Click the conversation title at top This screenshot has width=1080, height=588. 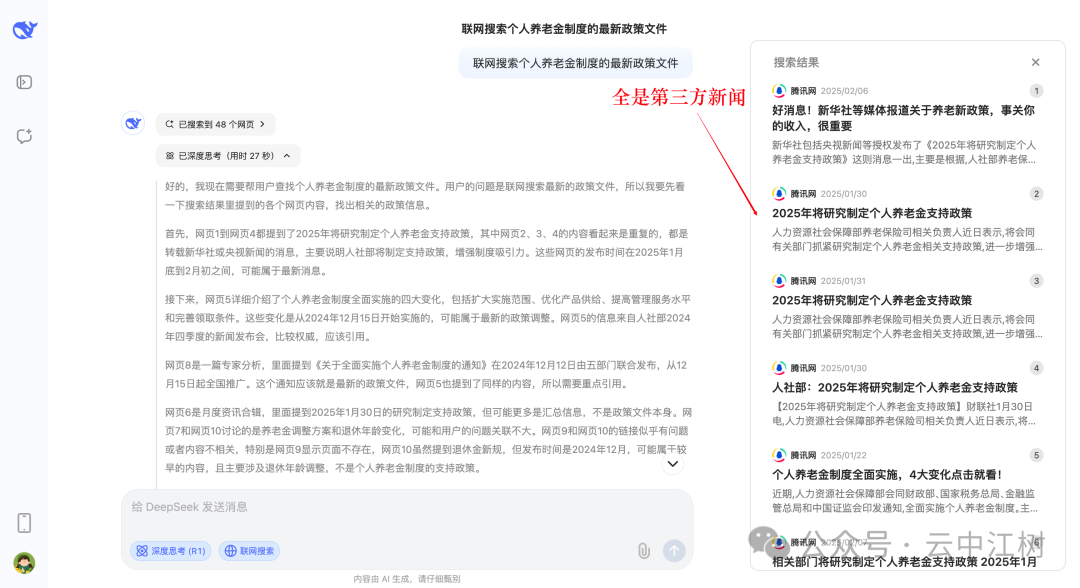point(564,29)
